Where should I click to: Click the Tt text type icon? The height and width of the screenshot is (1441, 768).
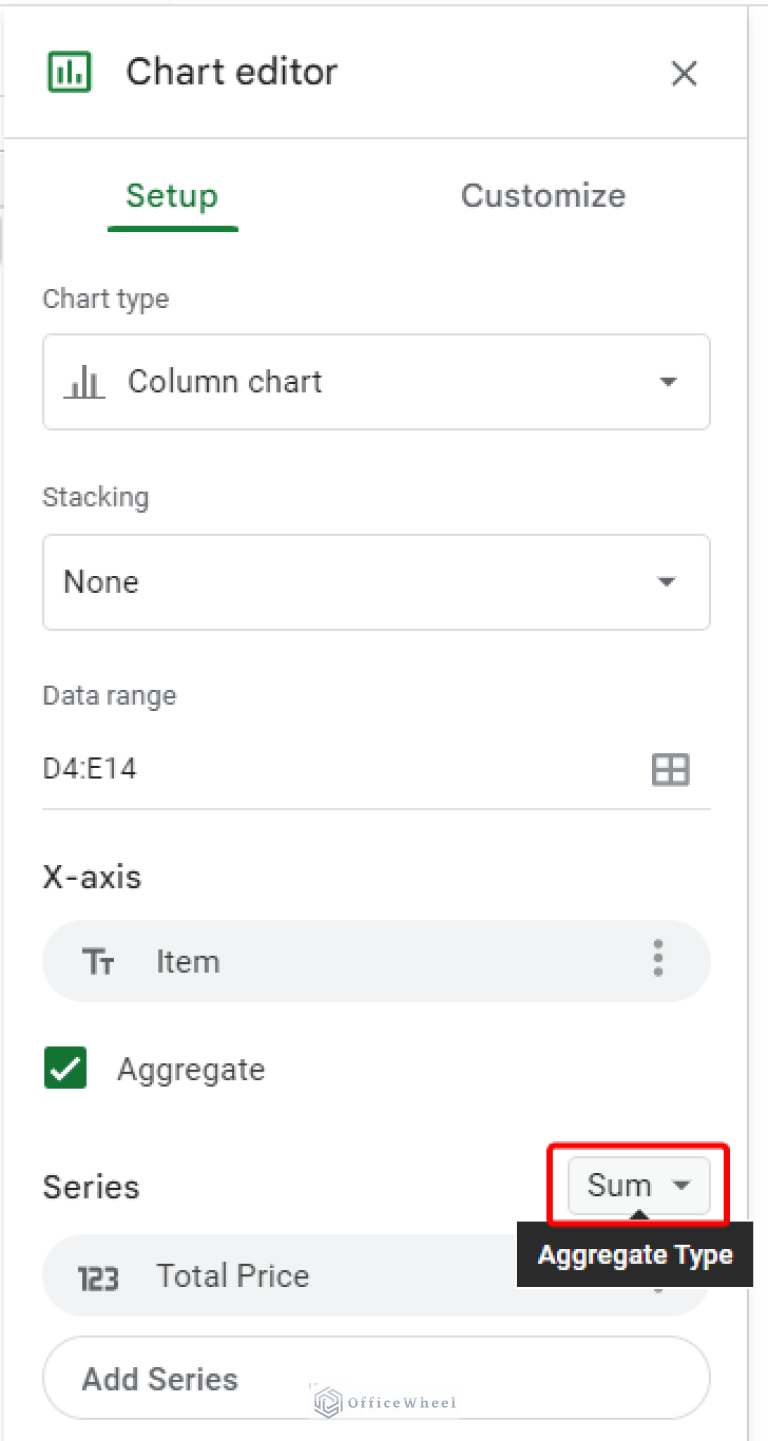(98, 962)
